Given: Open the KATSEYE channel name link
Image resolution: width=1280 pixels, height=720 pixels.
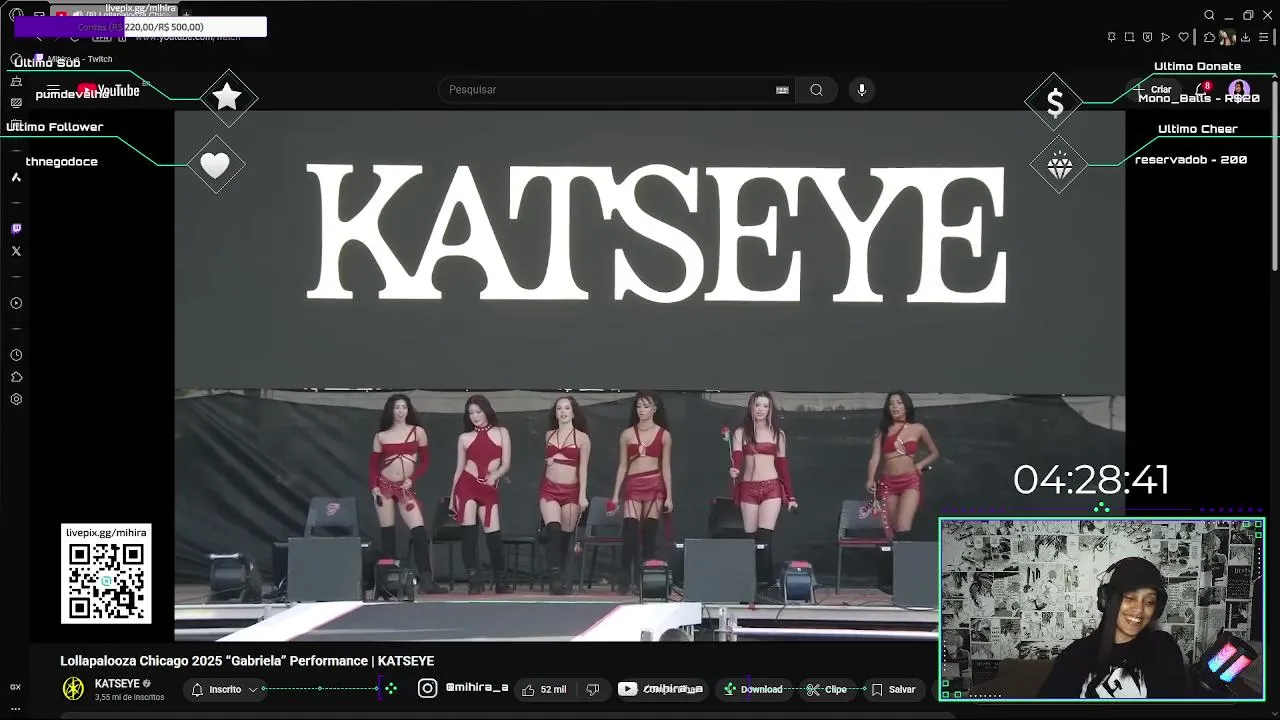Looking at the screenshot, I should 117,684.
